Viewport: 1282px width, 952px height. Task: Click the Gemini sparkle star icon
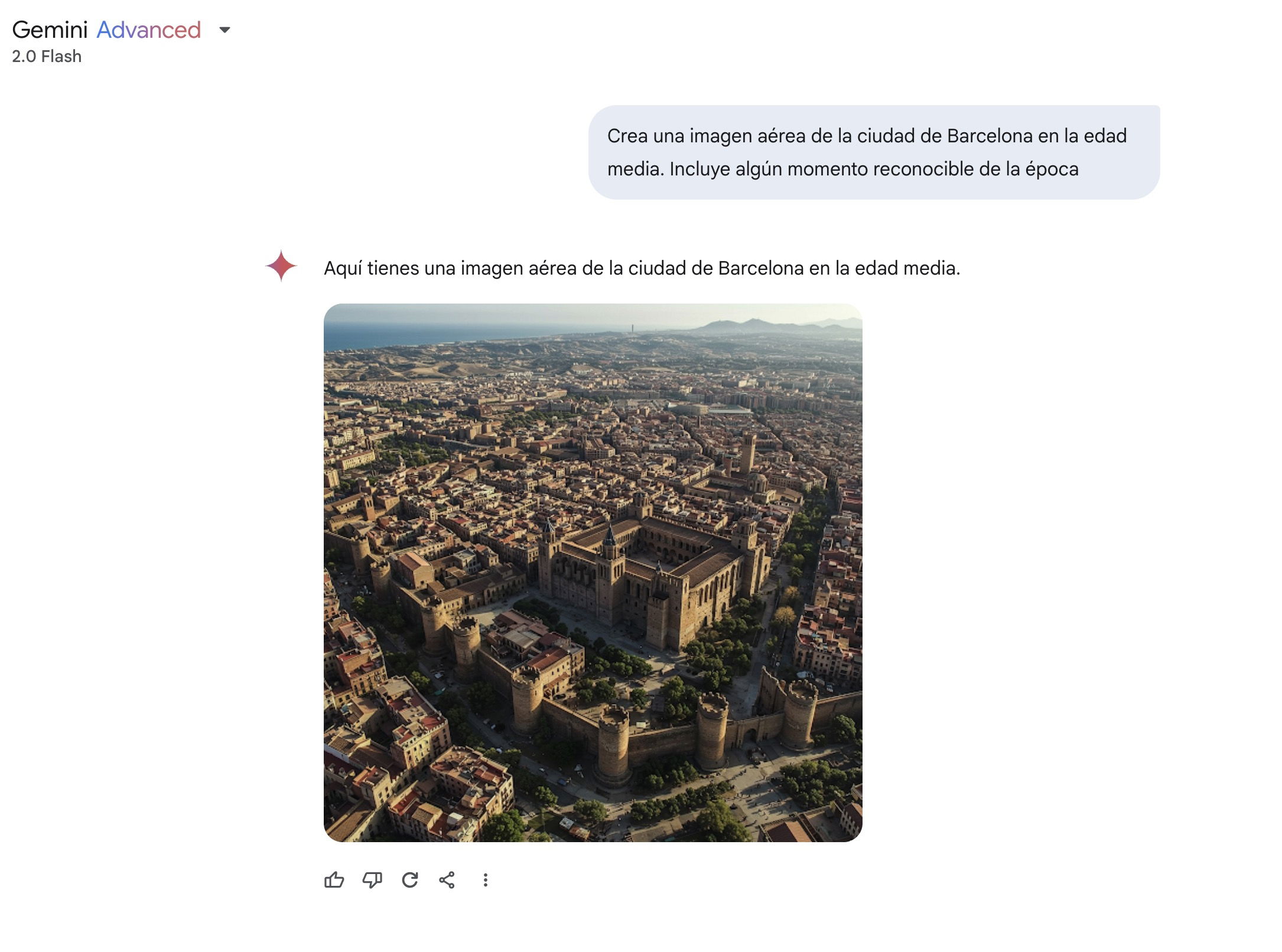pos(281,266)
